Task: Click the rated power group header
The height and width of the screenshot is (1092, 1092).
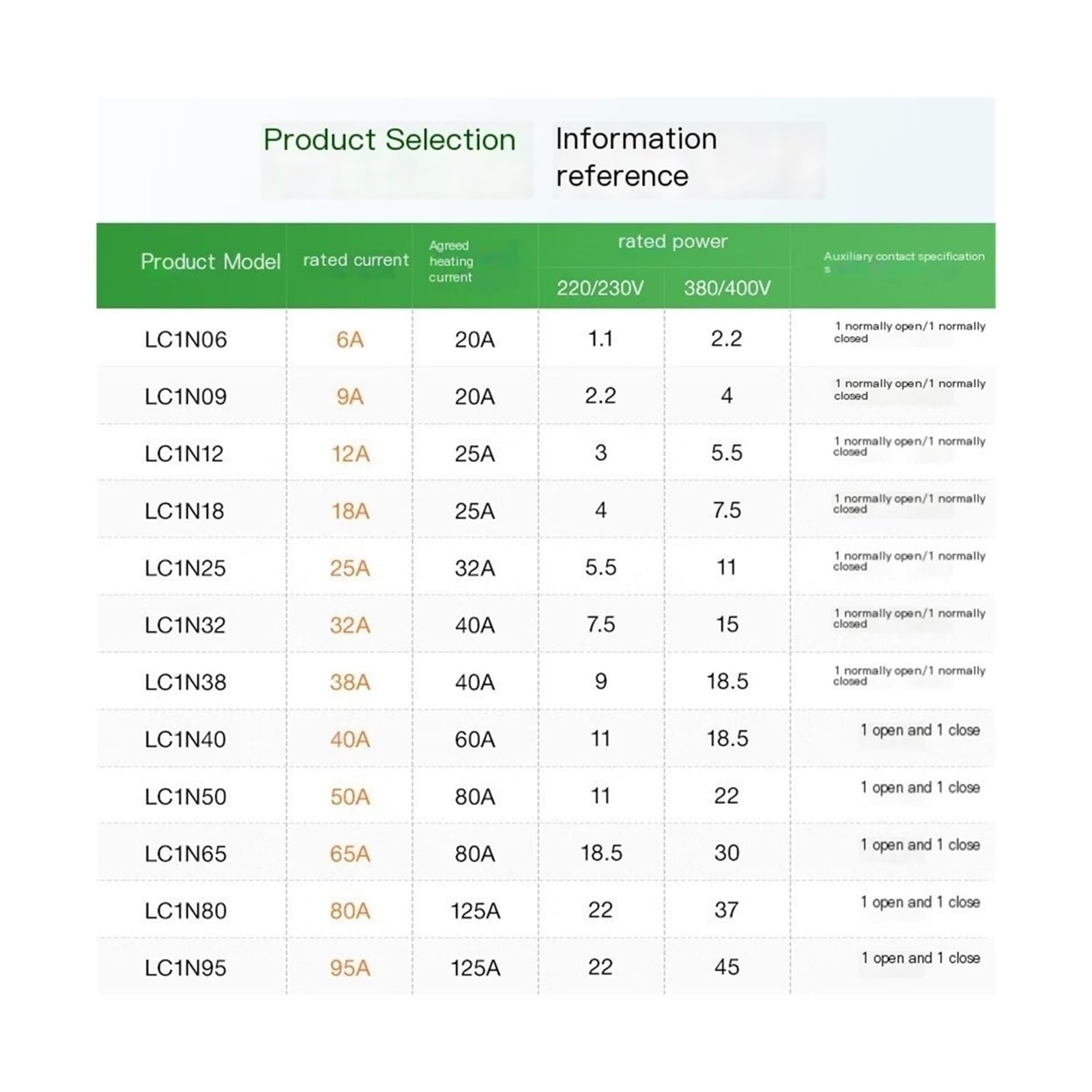Action: tap(672, 242)
